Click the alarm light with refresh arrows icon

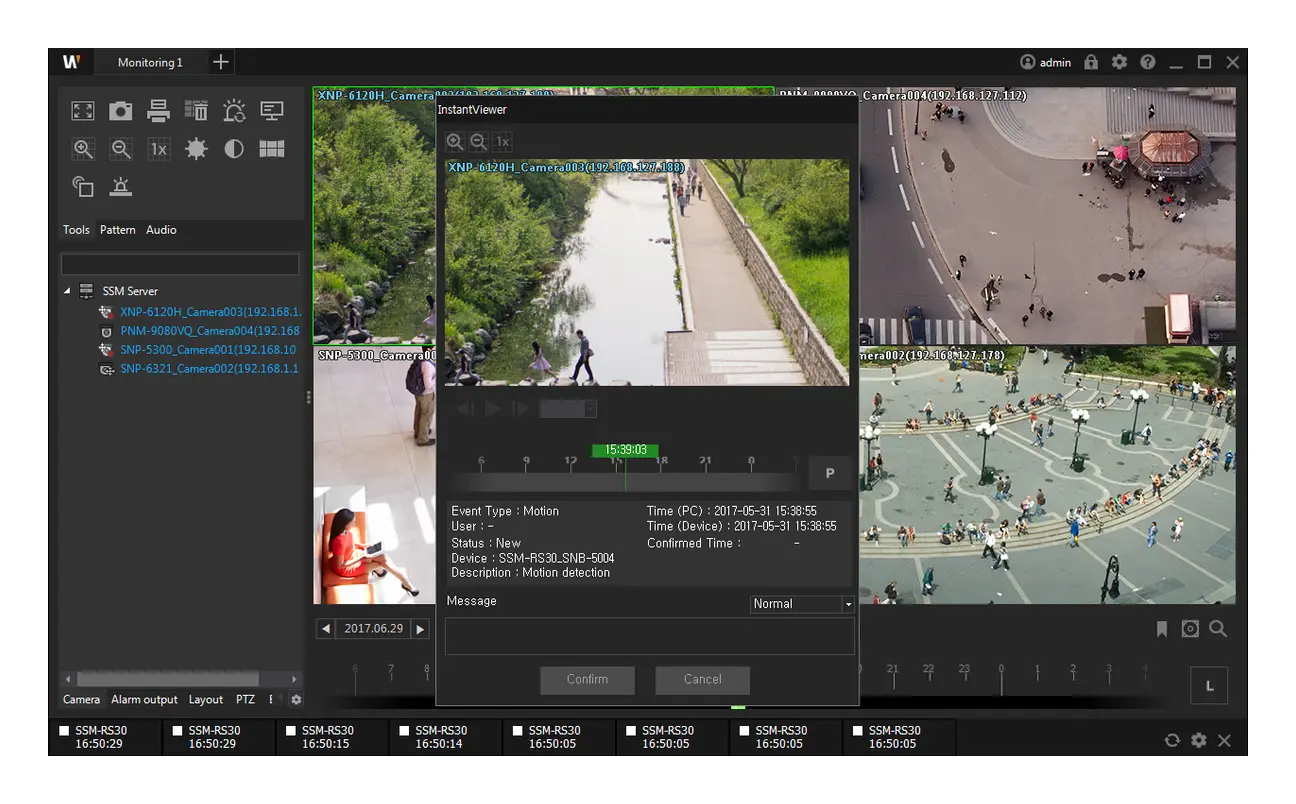tap(234, 111)
